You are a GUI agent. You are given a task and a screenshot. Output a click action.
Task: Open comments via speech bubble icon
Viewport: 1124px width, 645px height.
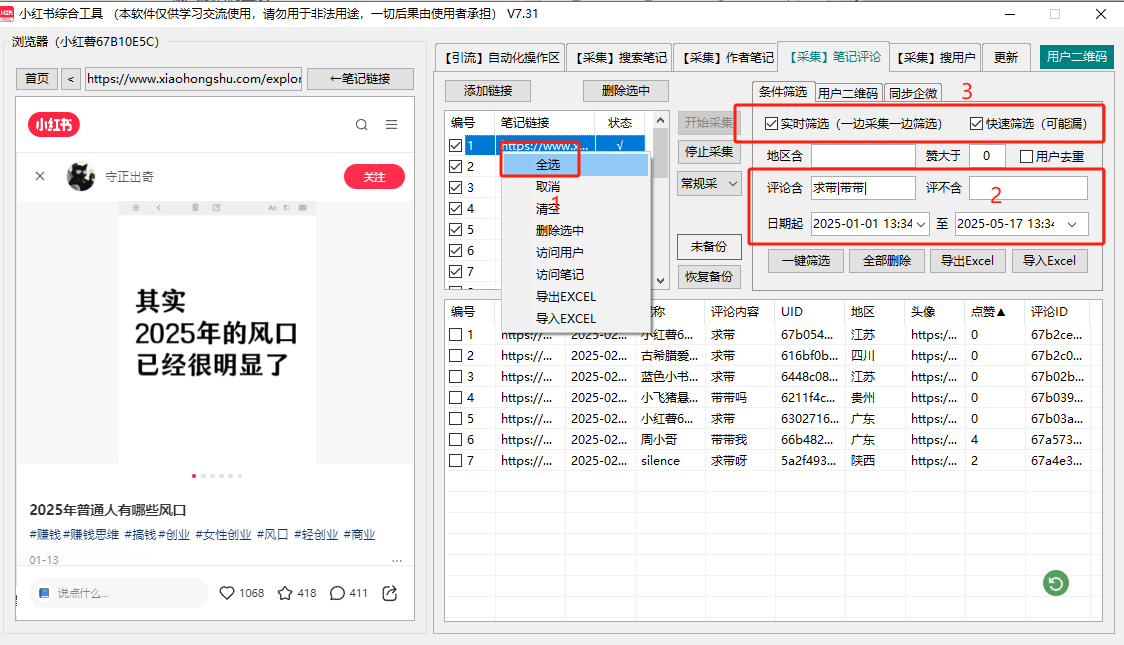pos(338,593)
